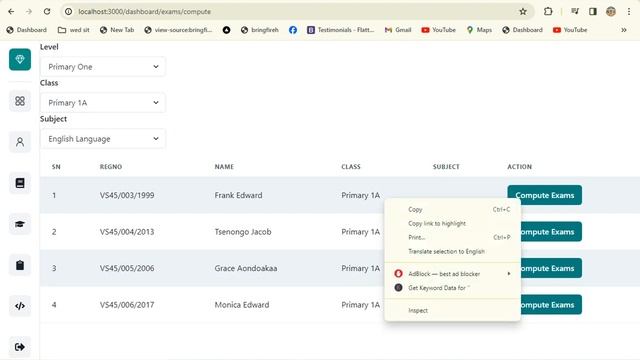Open the Chrome profile avatar

point(611,11)
